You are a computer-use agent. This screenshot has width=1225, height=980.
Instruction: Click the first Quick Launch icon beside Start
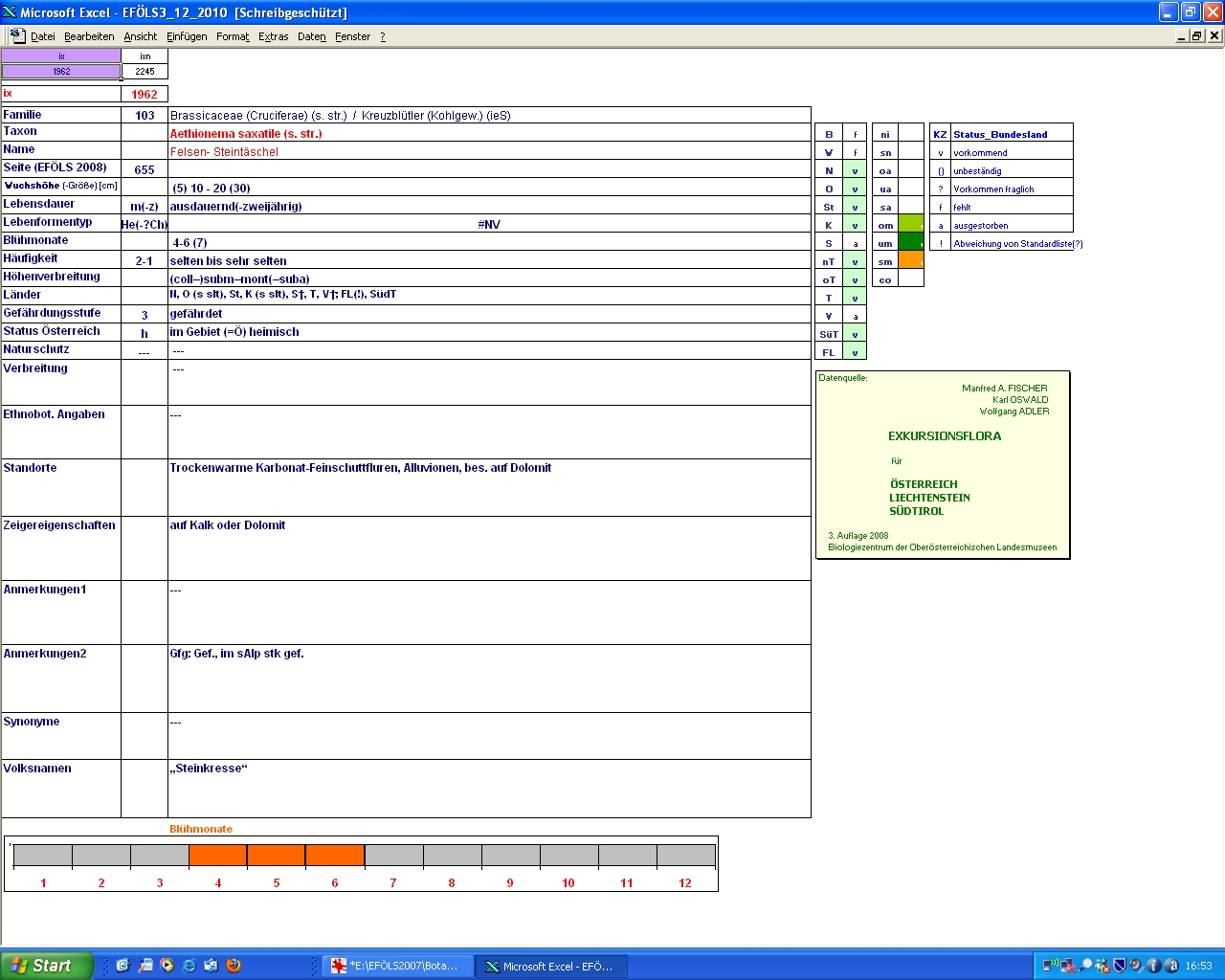(122, 966)
